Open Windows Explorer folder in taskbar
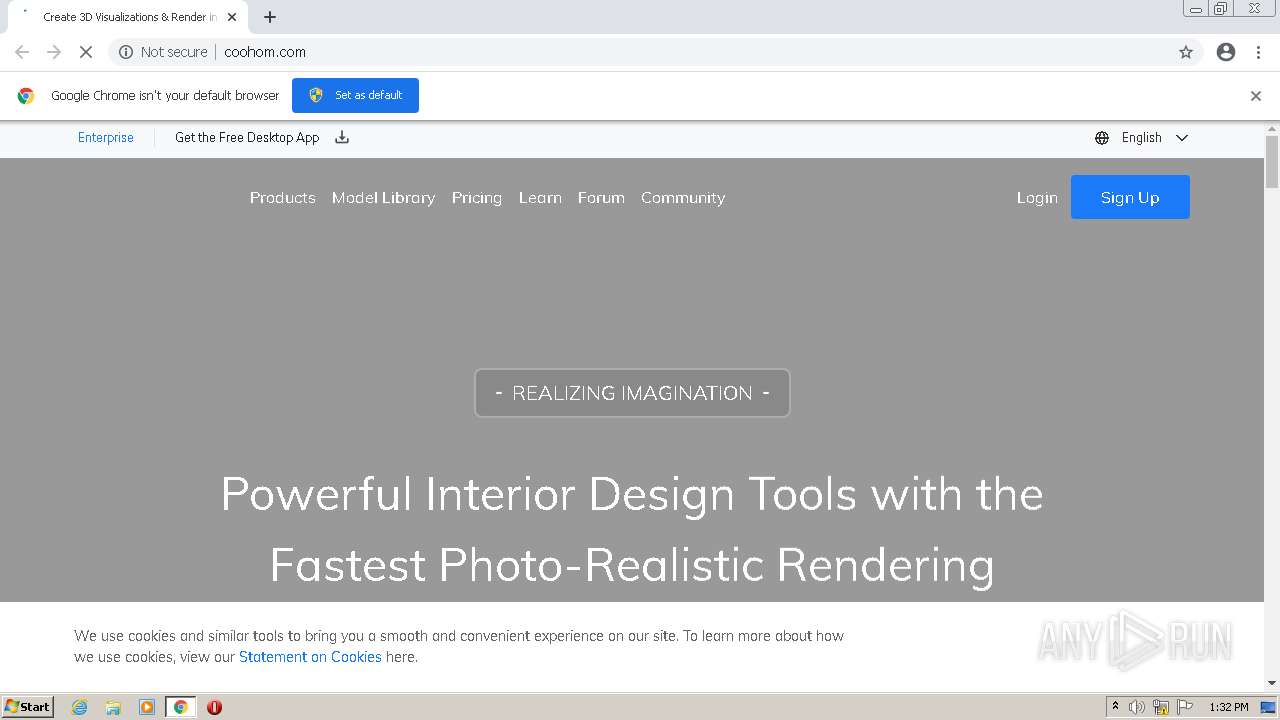 tap(113, 707)
